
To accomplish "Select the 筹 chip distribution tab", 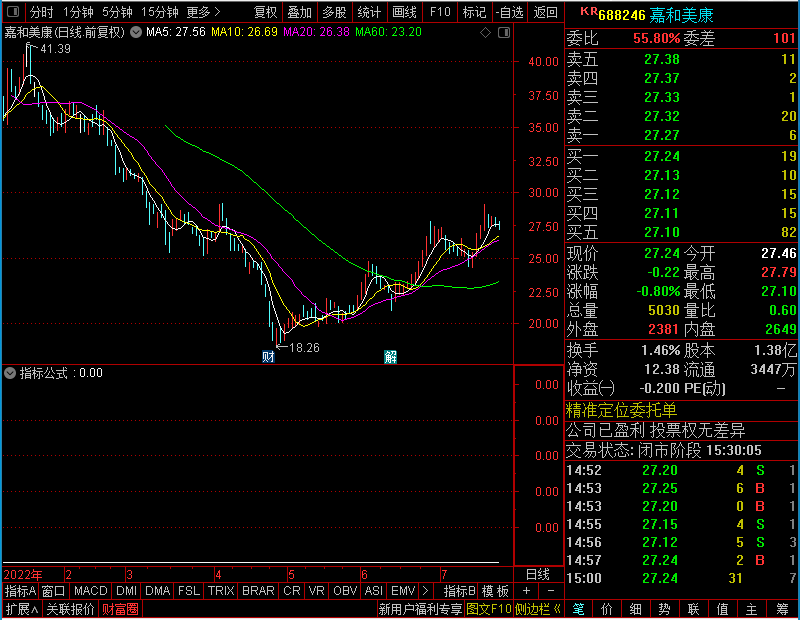I will (782, 609).
